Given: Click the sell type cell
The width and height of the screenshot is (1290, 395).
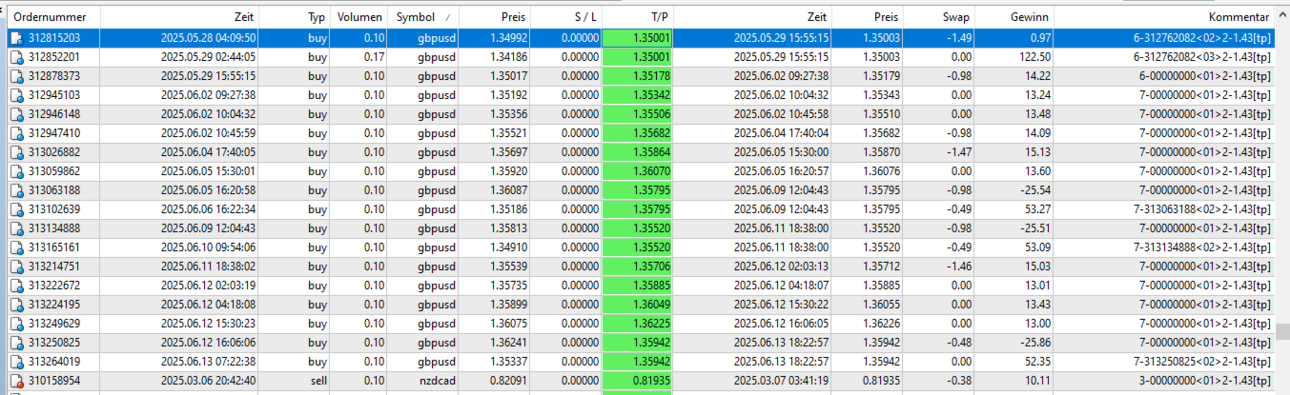Looking at the screenshot, I should (318, 380).
